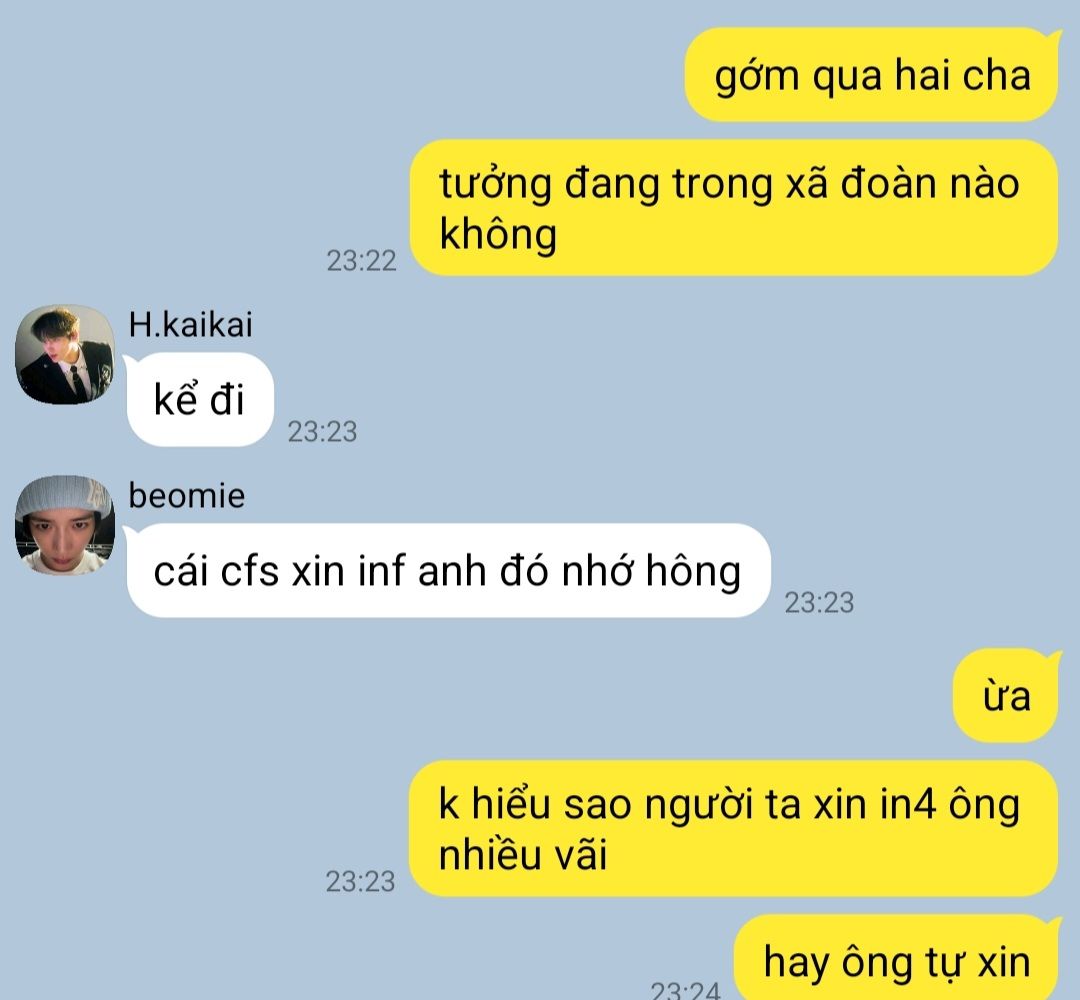Tap the "kể đi" message bubble

coord(200,399)
